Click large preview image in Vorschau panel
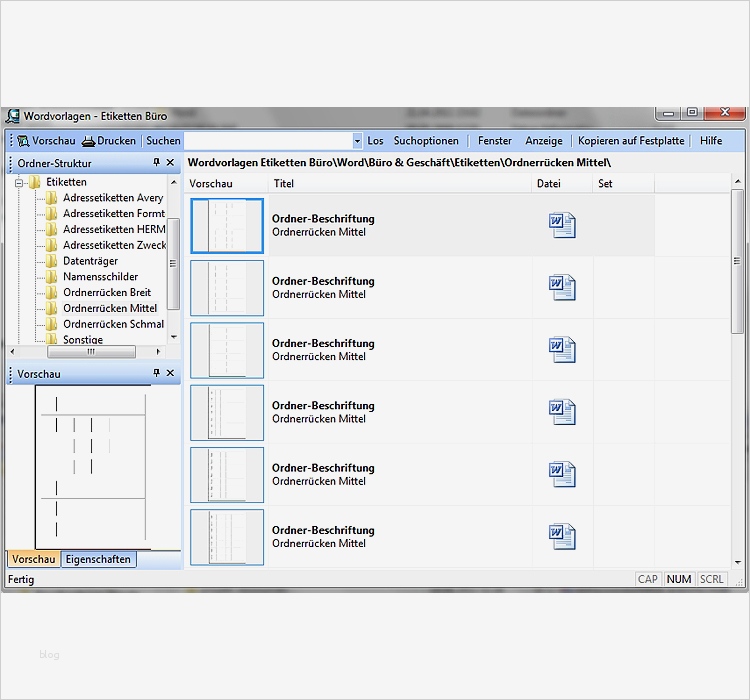750x700 pixels. point(91,467)
